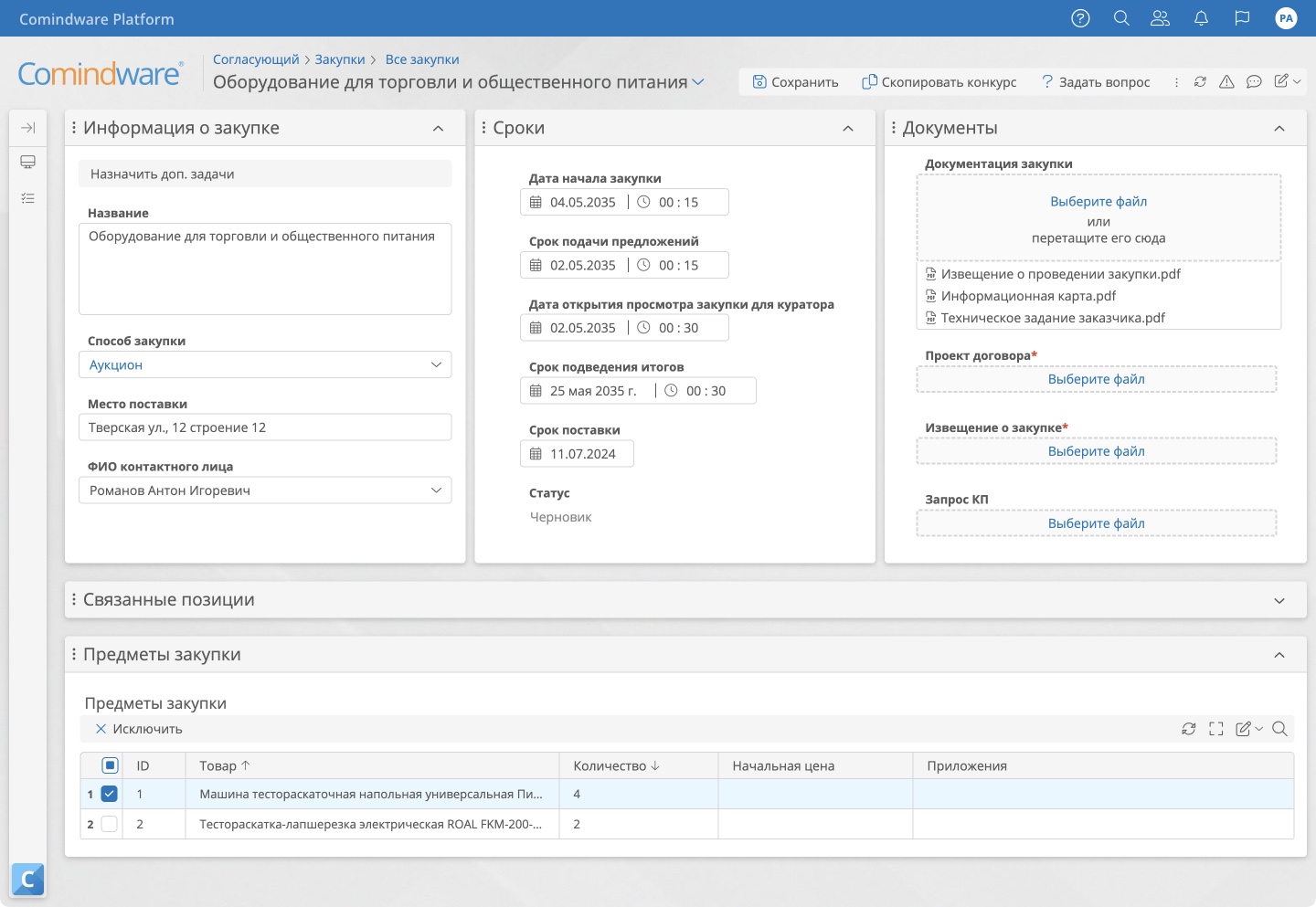Image resolution: width=1316 pixels, height=907 pixels.
Task: Choose file in Документация закупки area
Action: coord(1098,202)
